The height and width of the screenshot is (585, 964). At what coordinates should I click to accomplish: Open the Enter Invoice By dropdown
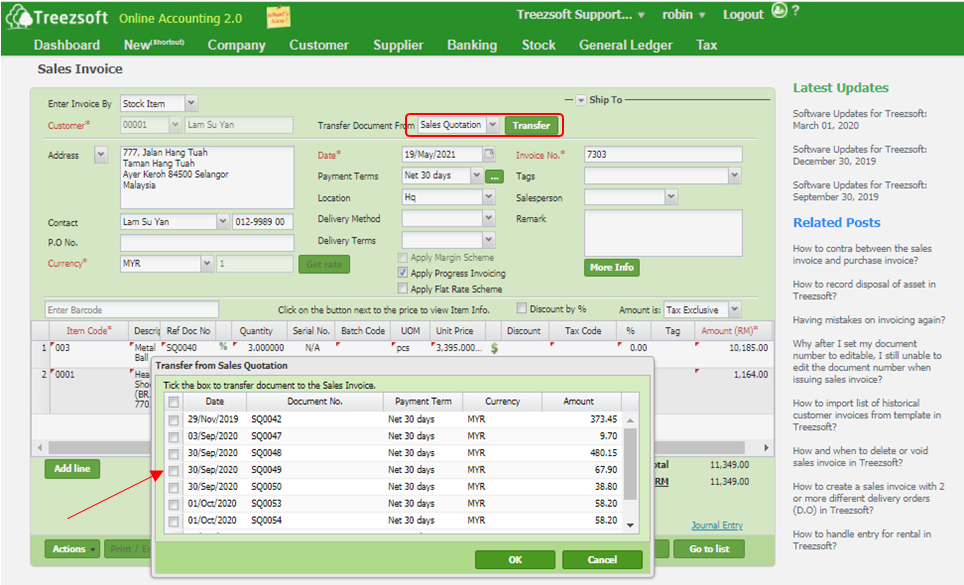(x=191, y=103)
